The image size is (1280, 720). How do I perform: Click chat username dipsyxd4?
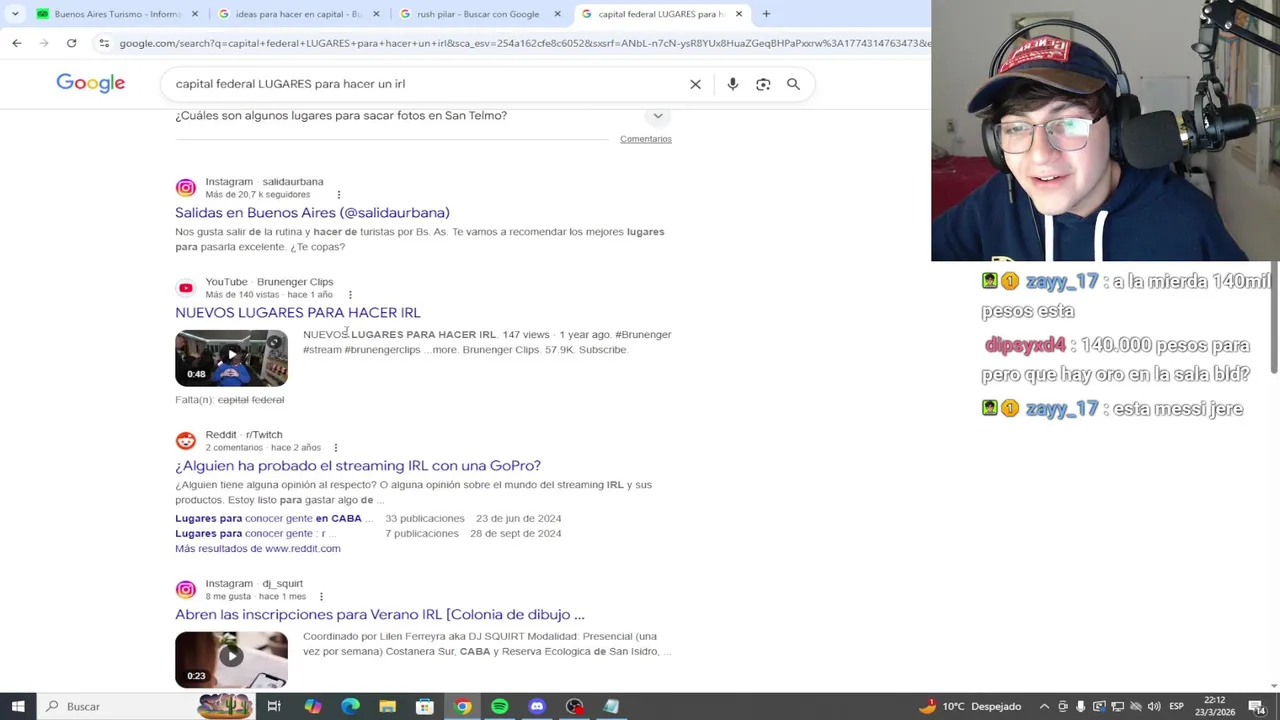coord(1025,346)
